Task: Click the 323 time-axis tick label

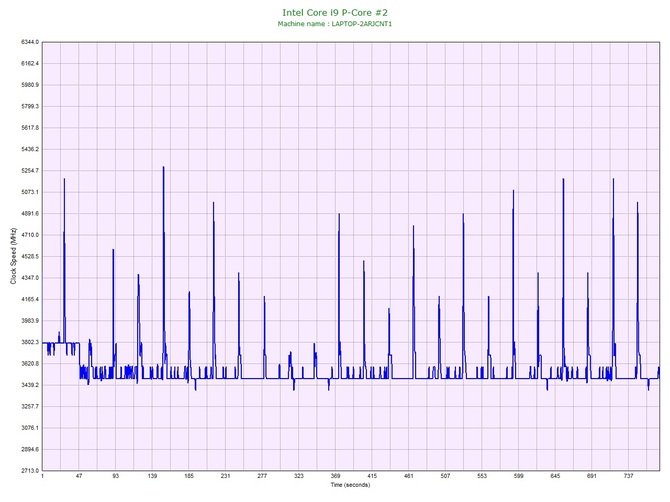Action: click(299, 476)
